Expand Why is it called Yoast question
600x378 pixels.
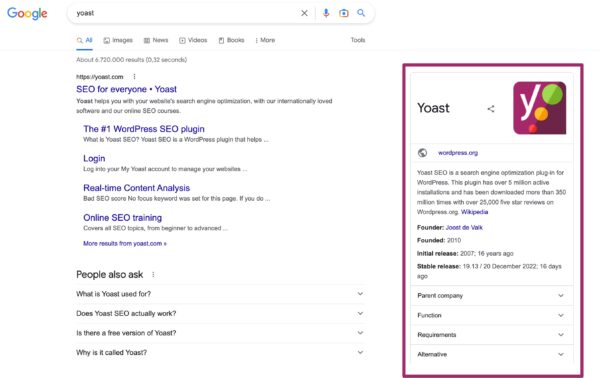pyautogui.click(x=220, y=352)
